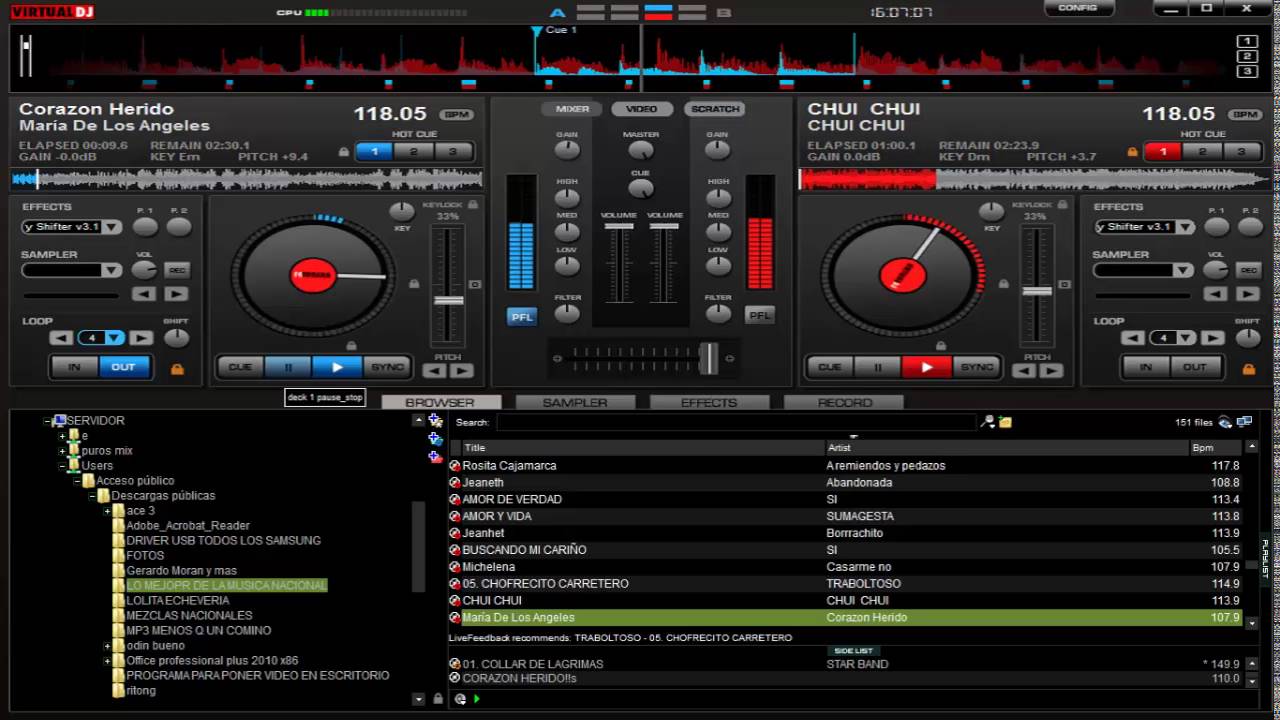Click the add favorite folder icon with yellow star

435,421
